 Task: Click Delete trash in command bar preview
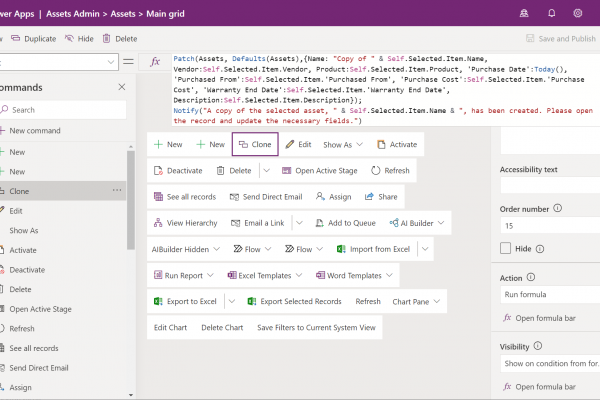[x=234, y=171]
